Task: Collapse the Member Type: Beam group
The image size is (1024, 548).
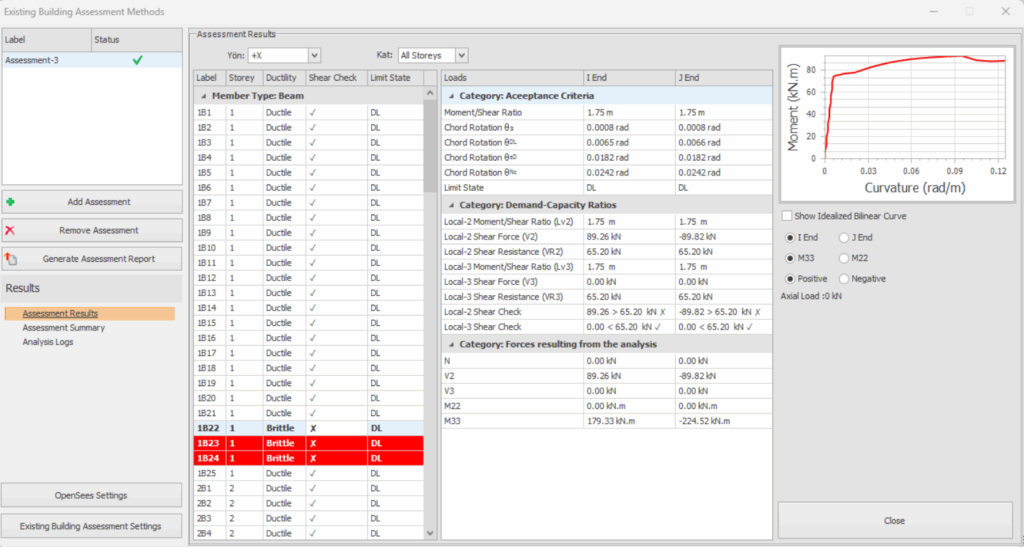Action: point(203,96)
